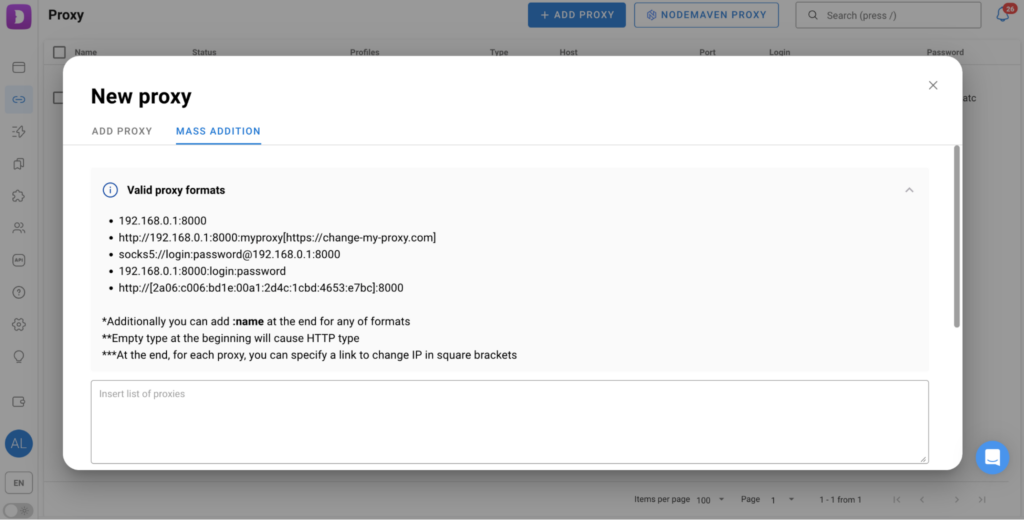Open the support chat bubble

pyautogui.click(x=992, y=457)
